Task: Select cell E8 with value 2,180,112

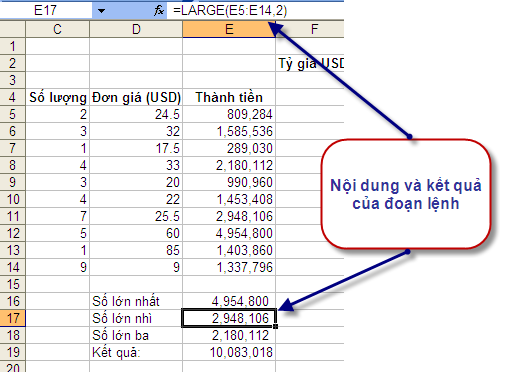Action: [229, 165]
